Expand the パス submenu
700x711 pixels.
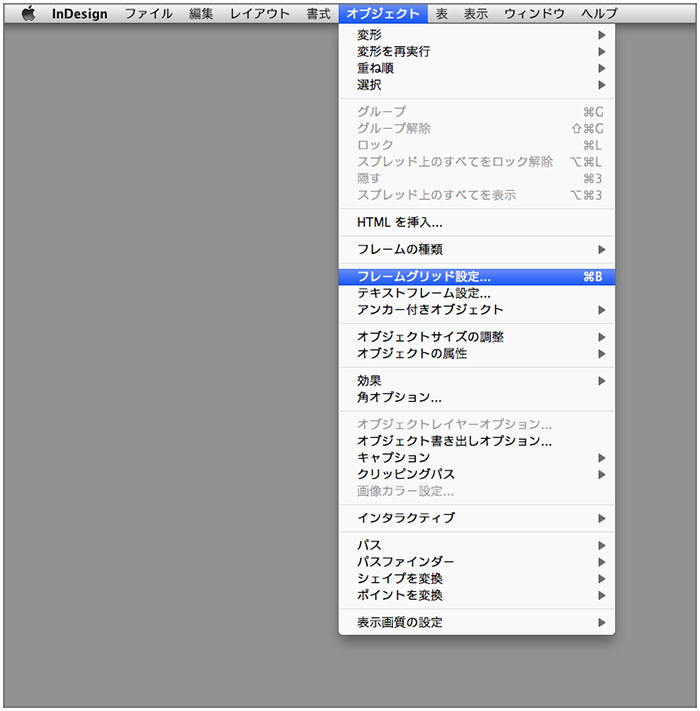coord(477,545)
